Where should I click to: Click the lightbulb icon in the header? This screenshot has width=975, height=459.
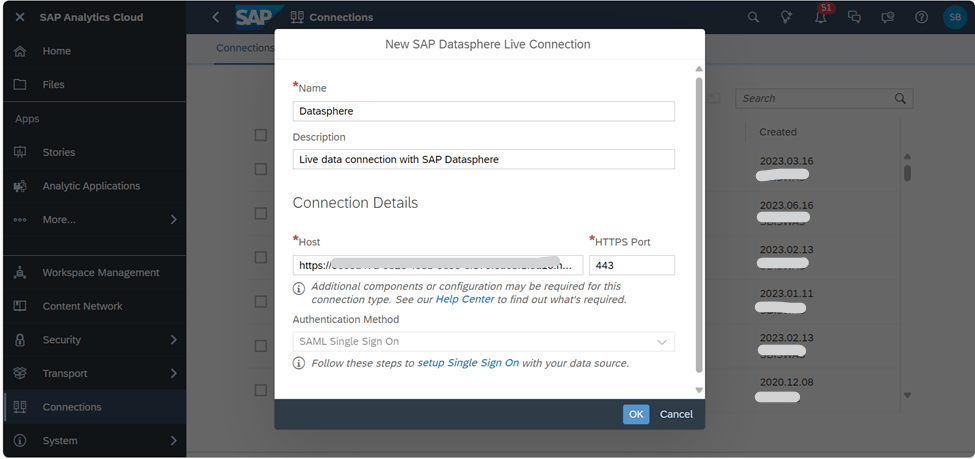coord(787,17)
